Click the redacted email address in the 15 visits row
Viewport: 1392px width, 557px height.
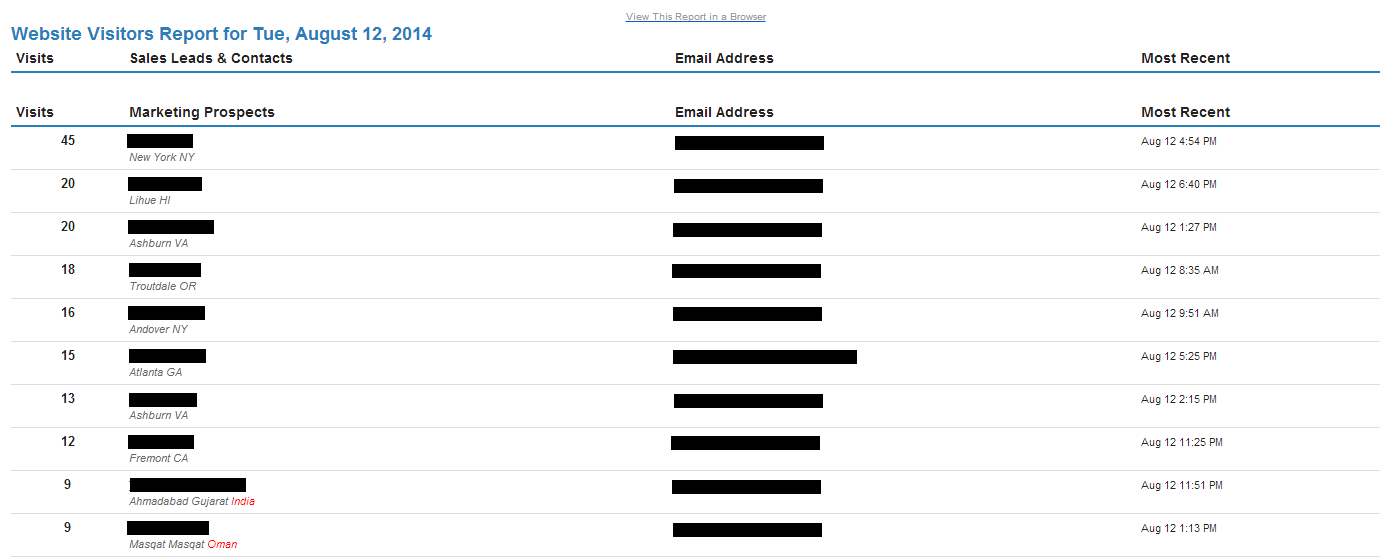coord(765,357)
